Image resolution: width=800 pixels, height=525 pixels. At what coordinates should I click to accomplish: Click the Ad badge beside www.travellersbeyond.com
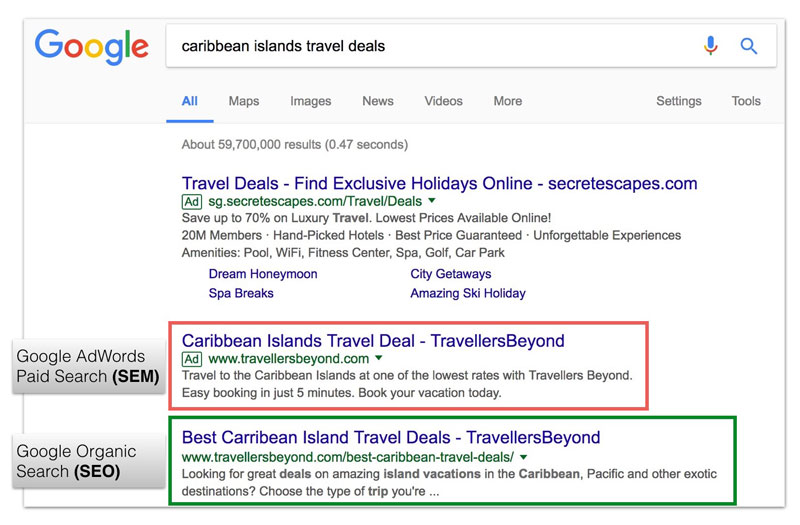tap(192, 359)
